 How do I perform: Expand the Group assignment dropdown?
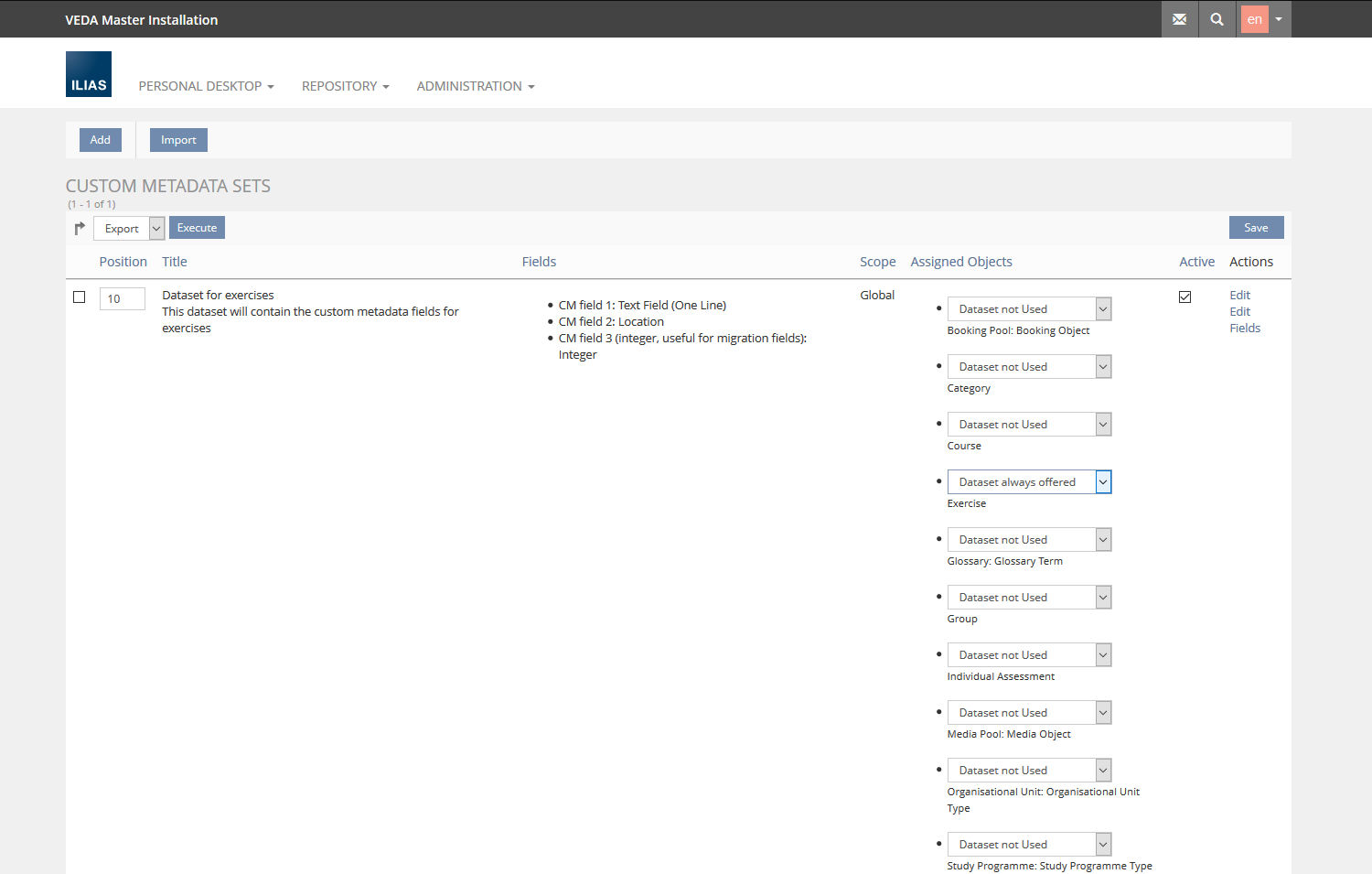1029,598
